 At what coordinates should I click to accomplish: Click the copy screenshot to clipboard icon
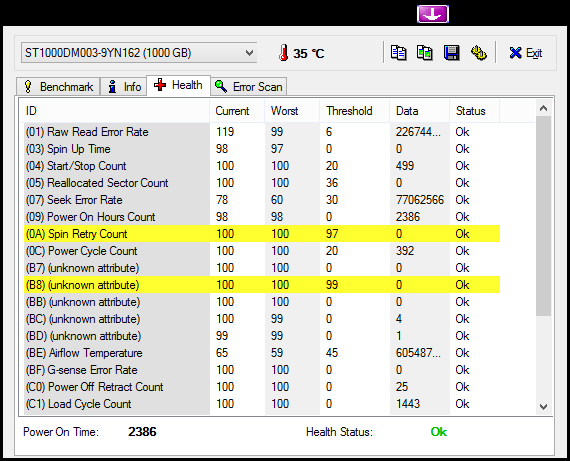click(x=425, y=53)
